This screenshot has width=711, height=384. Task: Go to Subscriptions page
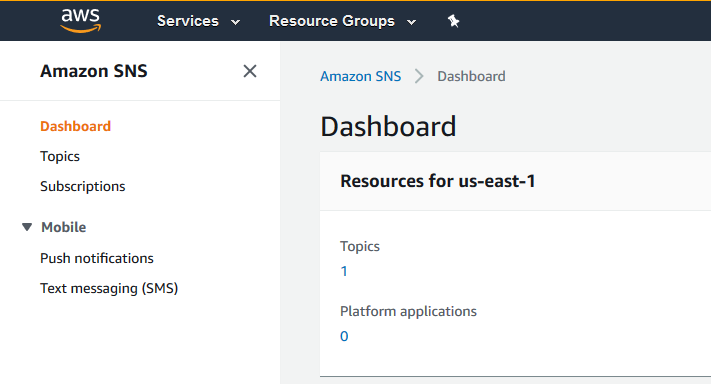(x=83, y=186)
